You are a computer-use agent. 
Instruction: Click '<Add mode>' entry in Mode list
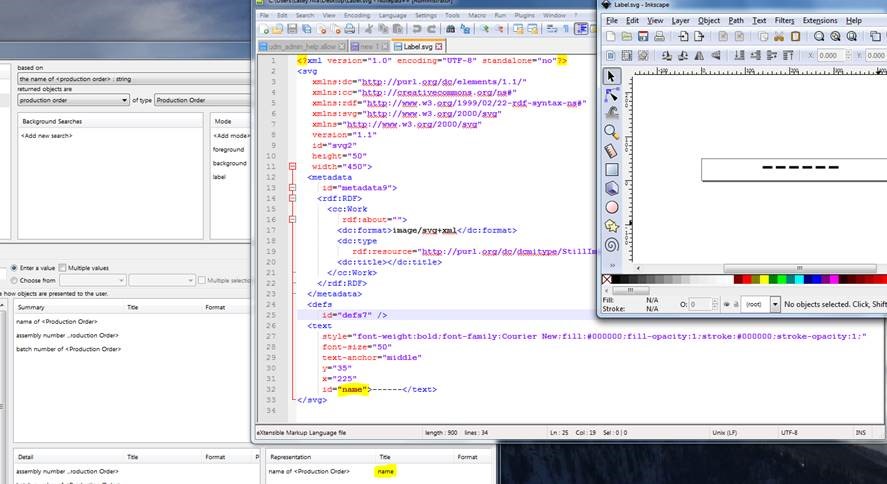point(231,136)
